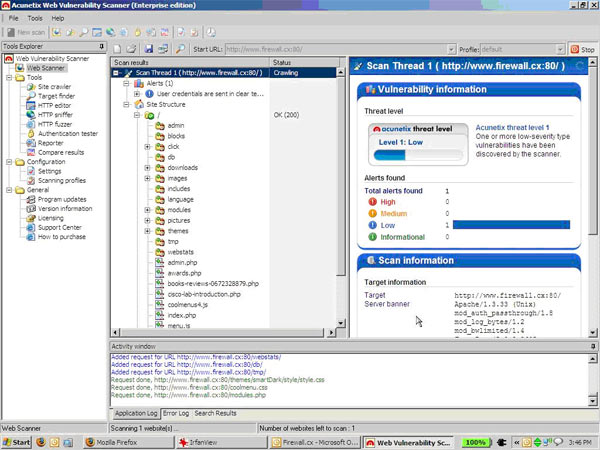Select the index.php file
600x450 pixels.
click(182, 315)
